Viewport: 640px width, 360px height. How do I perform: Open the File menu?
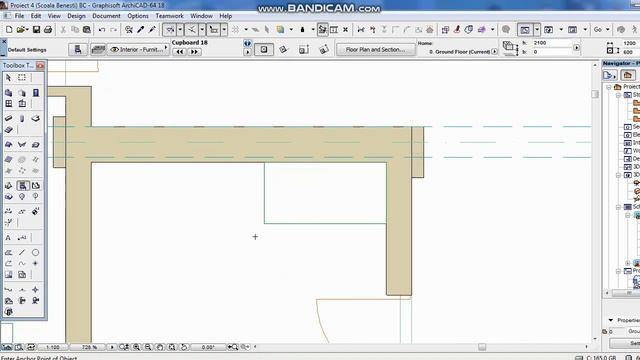(x=19, y=16)
